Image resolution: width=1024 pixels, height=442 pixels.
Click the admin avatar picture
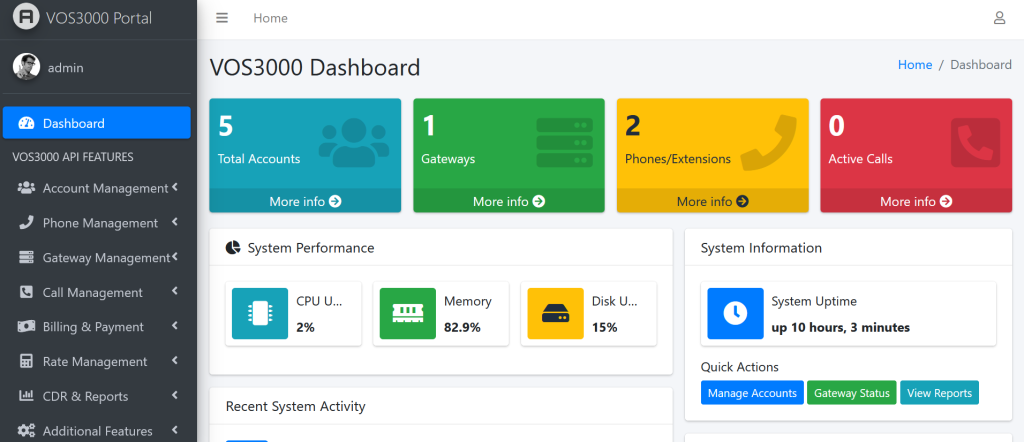click(x=26, y=67)
